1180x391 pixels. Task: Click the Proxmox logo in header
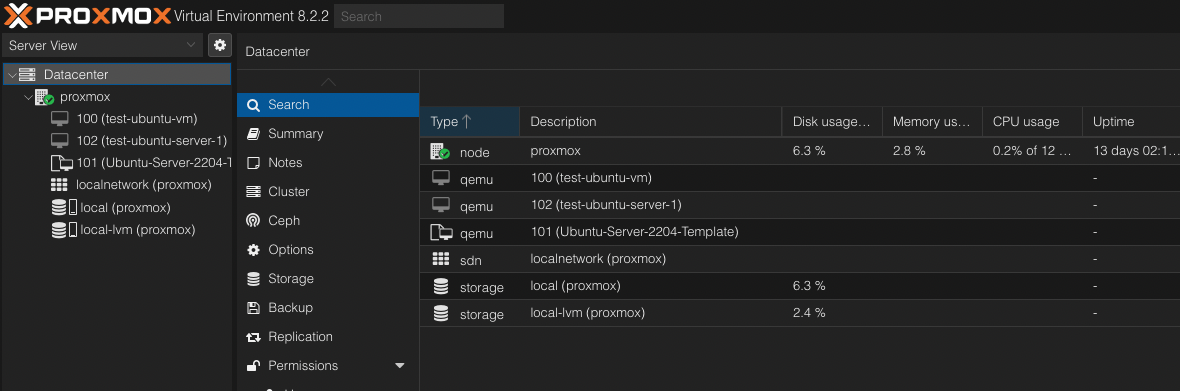point(87,16)
